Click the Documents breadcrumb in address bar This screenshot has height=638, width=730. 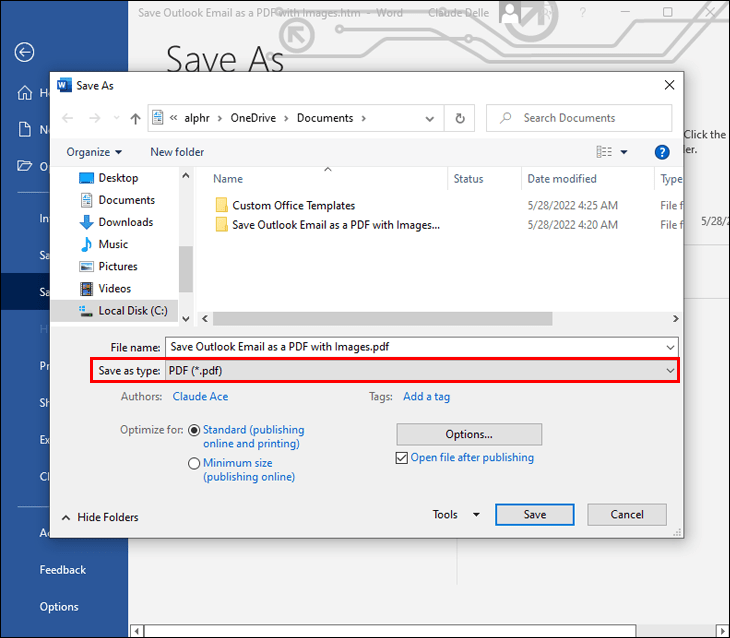[325, 118]
